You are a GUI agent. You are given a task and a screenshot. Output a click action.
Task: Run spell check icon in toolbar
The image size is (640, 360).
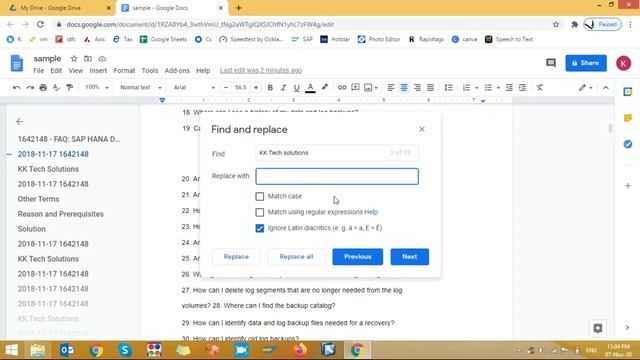tap(56, 87)
